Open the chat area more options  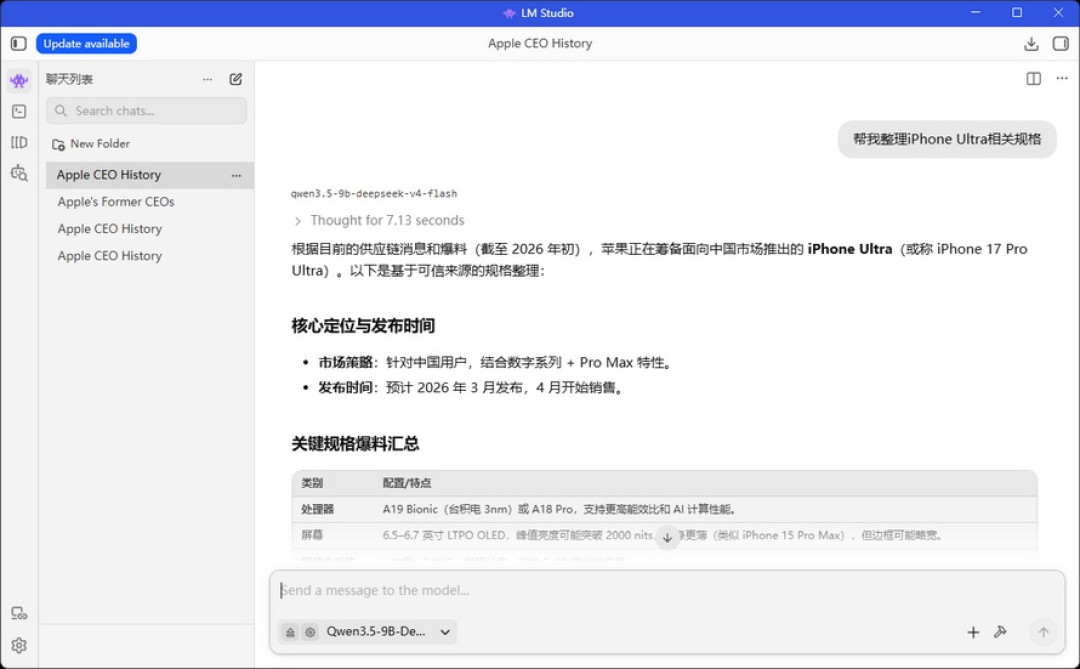click(x=1062, y=79)
